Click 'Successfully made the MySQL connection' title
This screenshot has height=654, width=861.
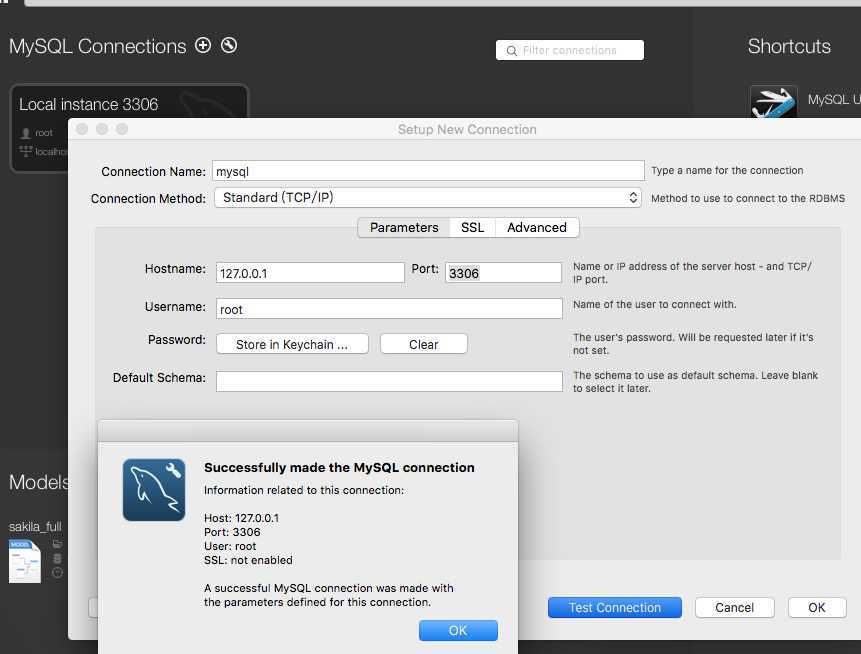(339, 467)
